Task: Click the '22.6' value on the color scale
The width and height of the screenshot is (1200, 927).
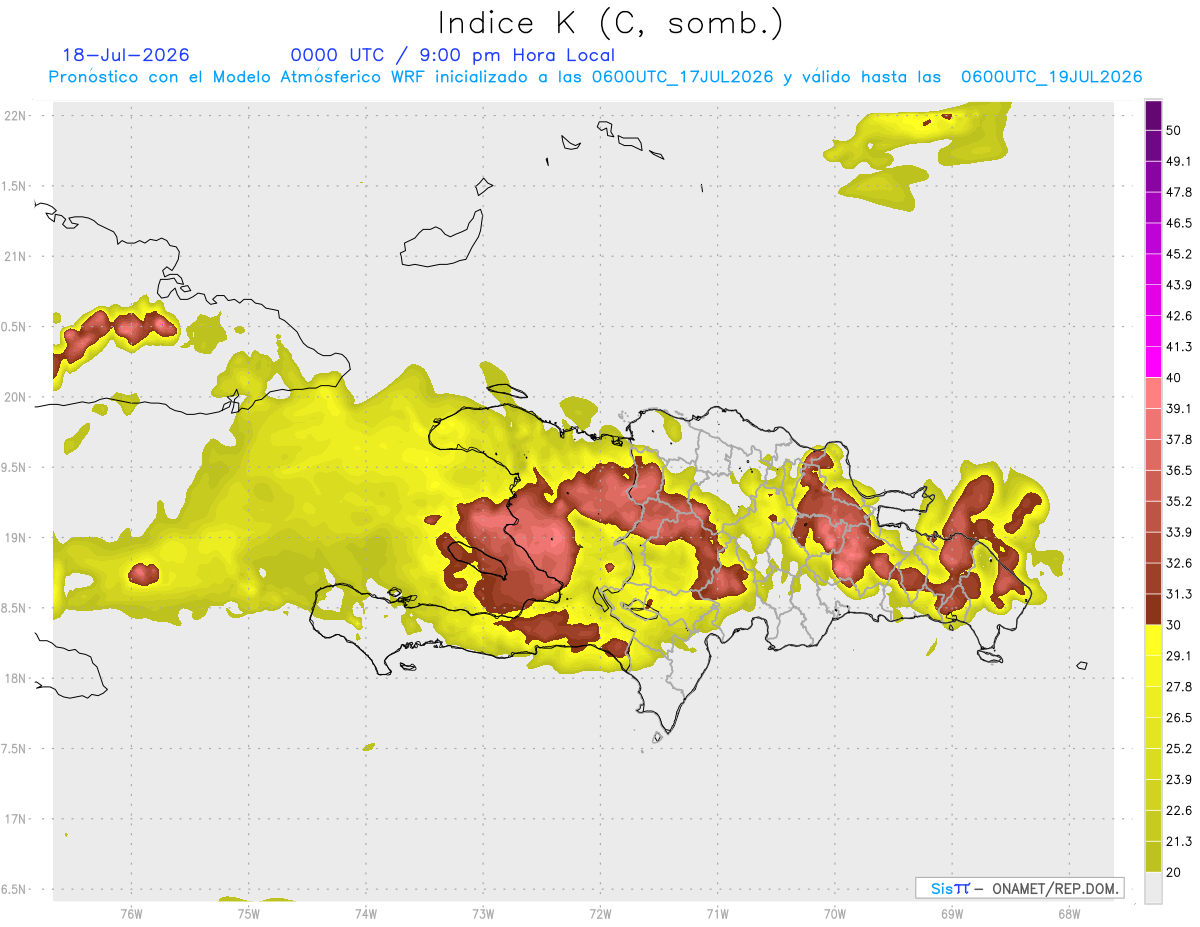Action: pyautogui.click(x=1179, y=811)
